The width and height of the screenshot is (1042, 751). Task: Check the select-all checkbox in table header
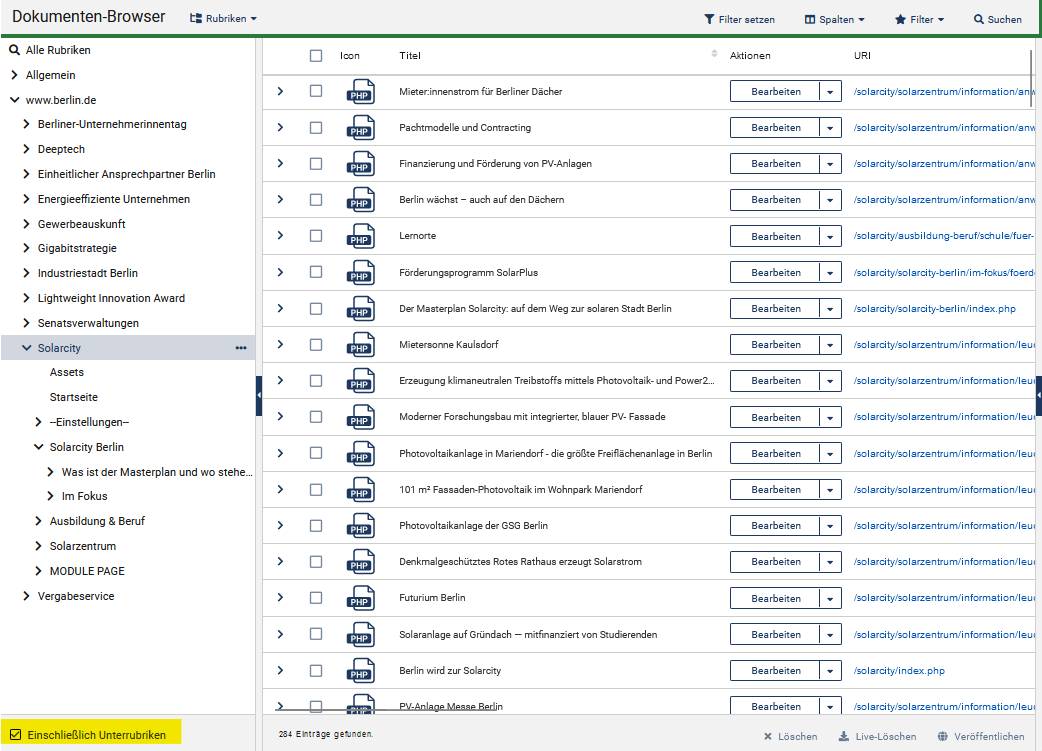(x=316, y=56)
